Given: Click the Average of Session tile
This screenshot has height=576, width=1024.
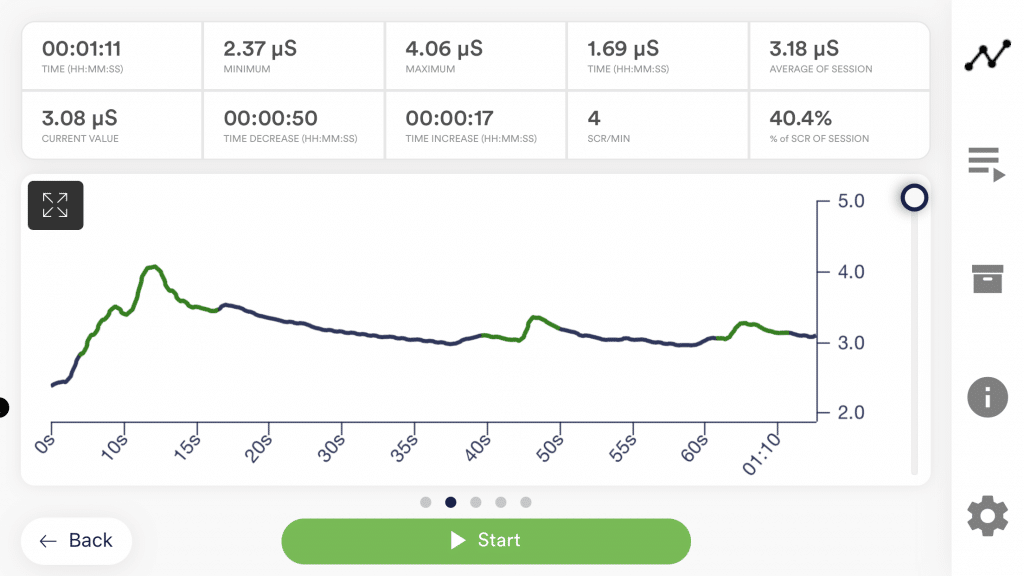Looking at the screenshot, I should click(839, 56).
